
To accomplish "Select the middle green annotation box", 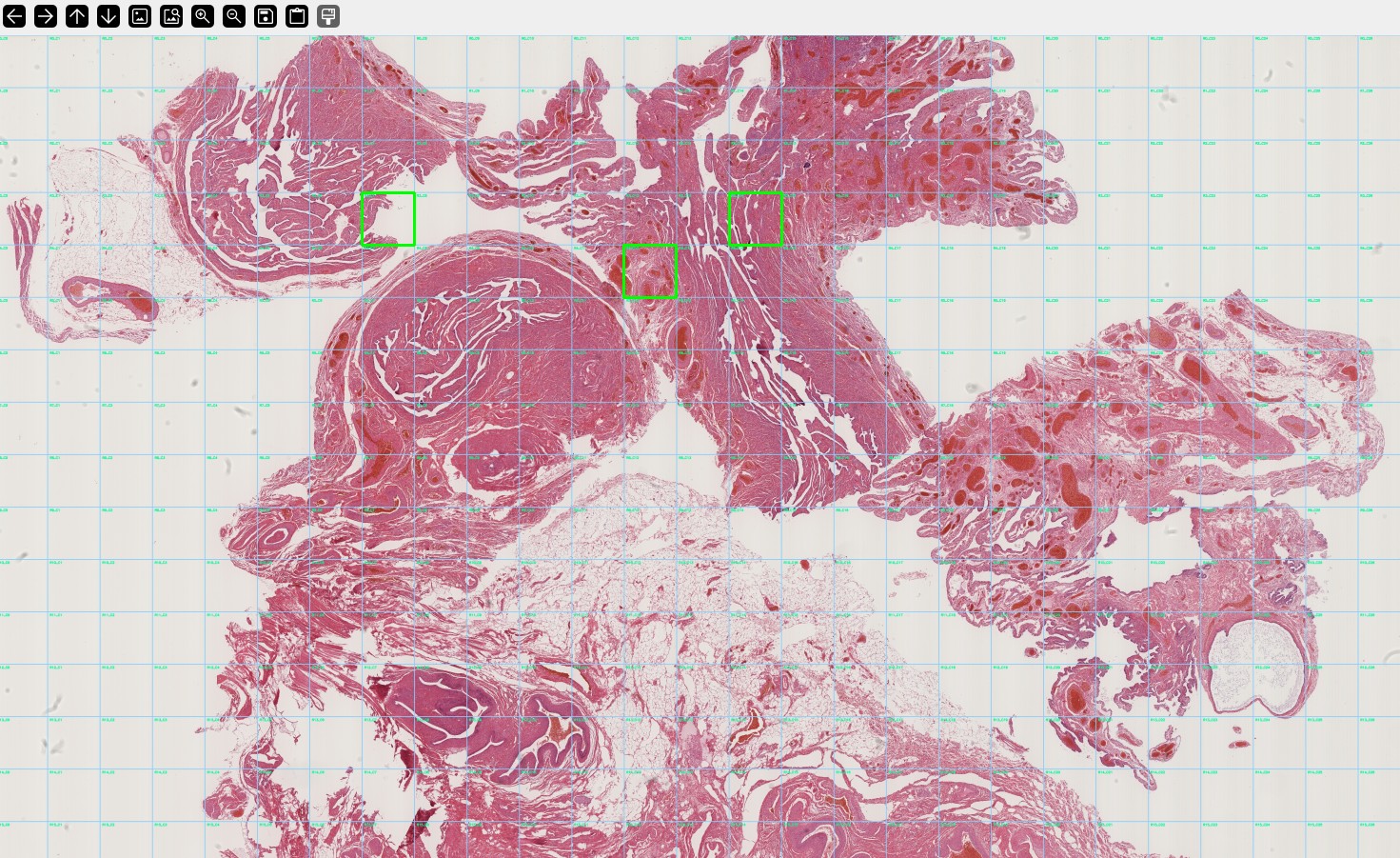I will tap(649, 271).
